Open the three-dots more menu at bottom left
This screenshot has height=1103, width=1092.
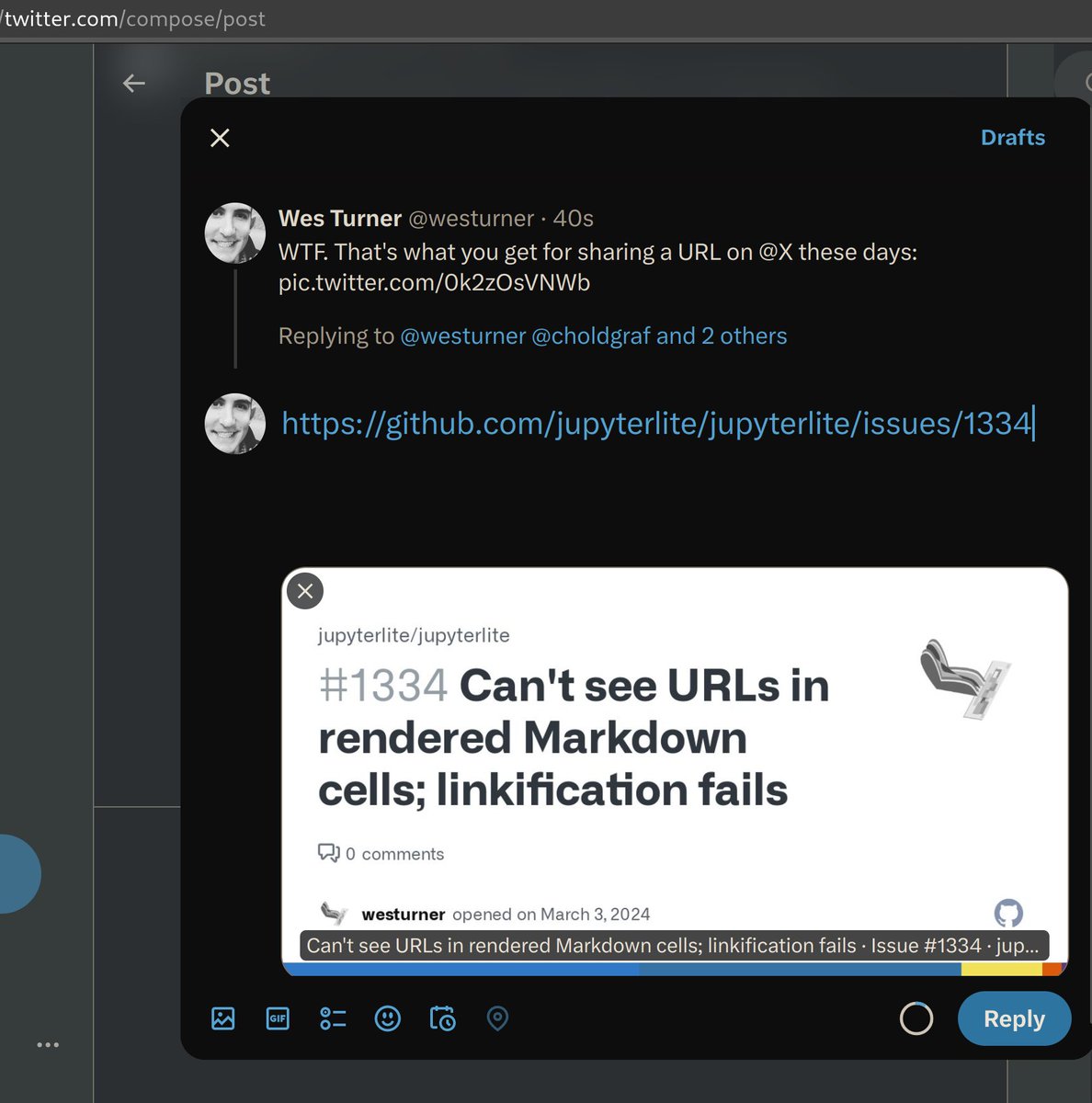coord(48,1045)
